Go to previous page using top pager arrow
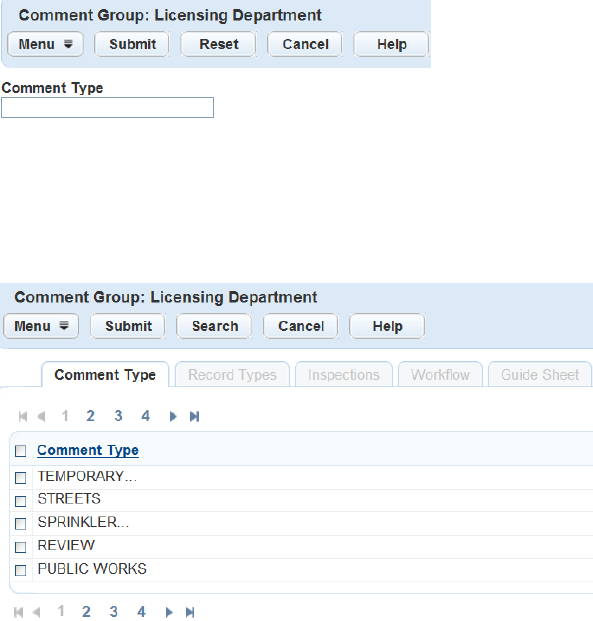The height and width of the screenshot is (621, 593). pos(41,416)
